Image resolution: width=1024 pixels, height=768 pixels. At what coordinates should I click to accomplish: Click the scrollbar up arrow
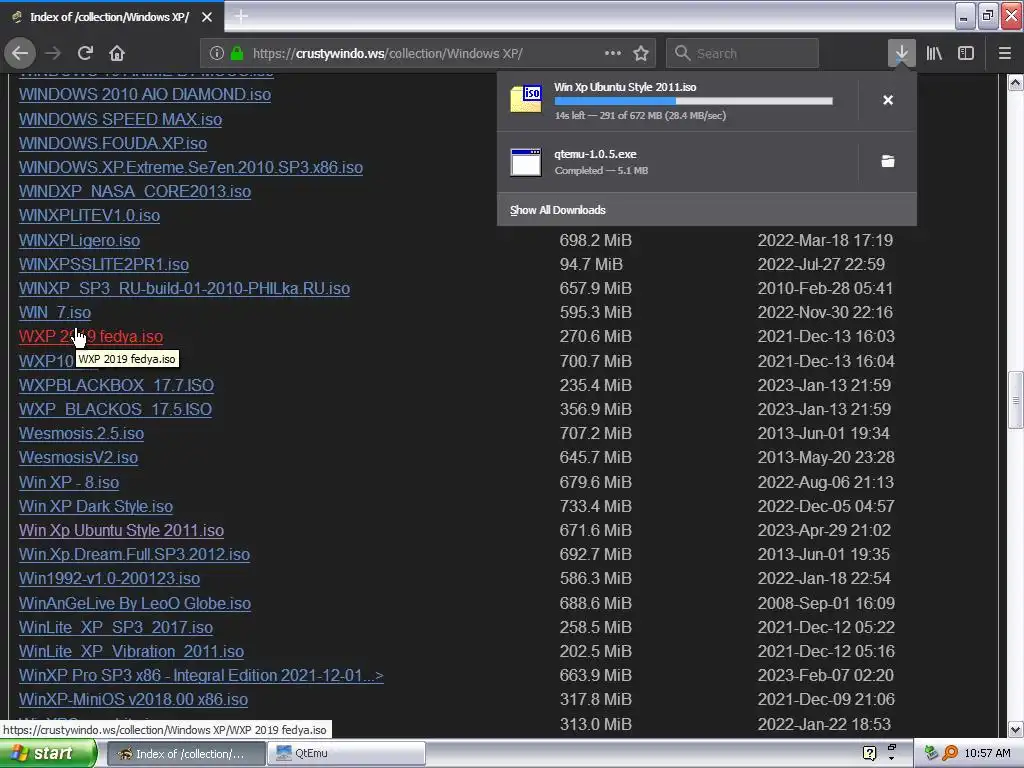pos(1015,82)
